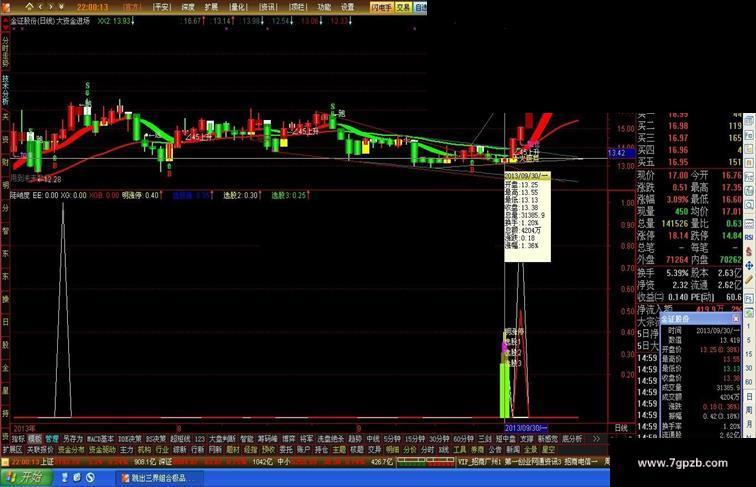Click the 自选 button at top
This screenshot has height=487, width=756.
click(420, 7)
